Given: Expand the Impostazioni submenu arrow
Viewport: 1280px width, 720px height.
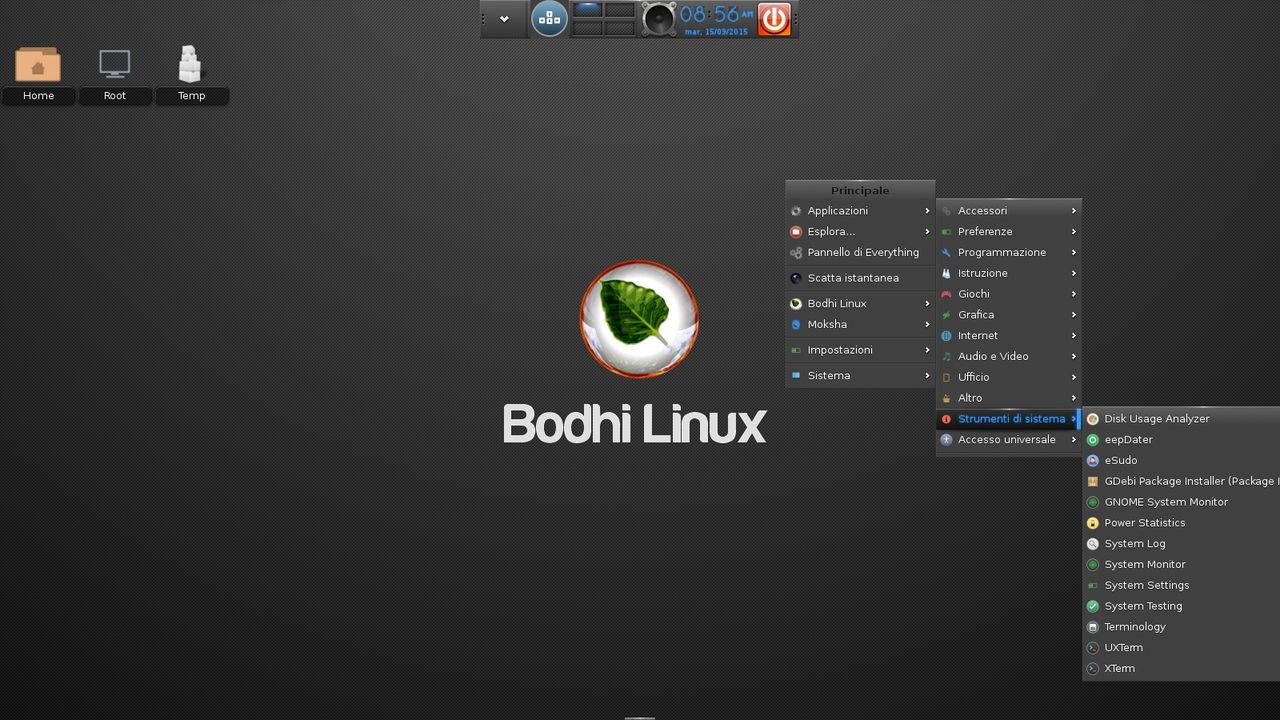Looking at the screenshot, I should click(x=928, y=350).
